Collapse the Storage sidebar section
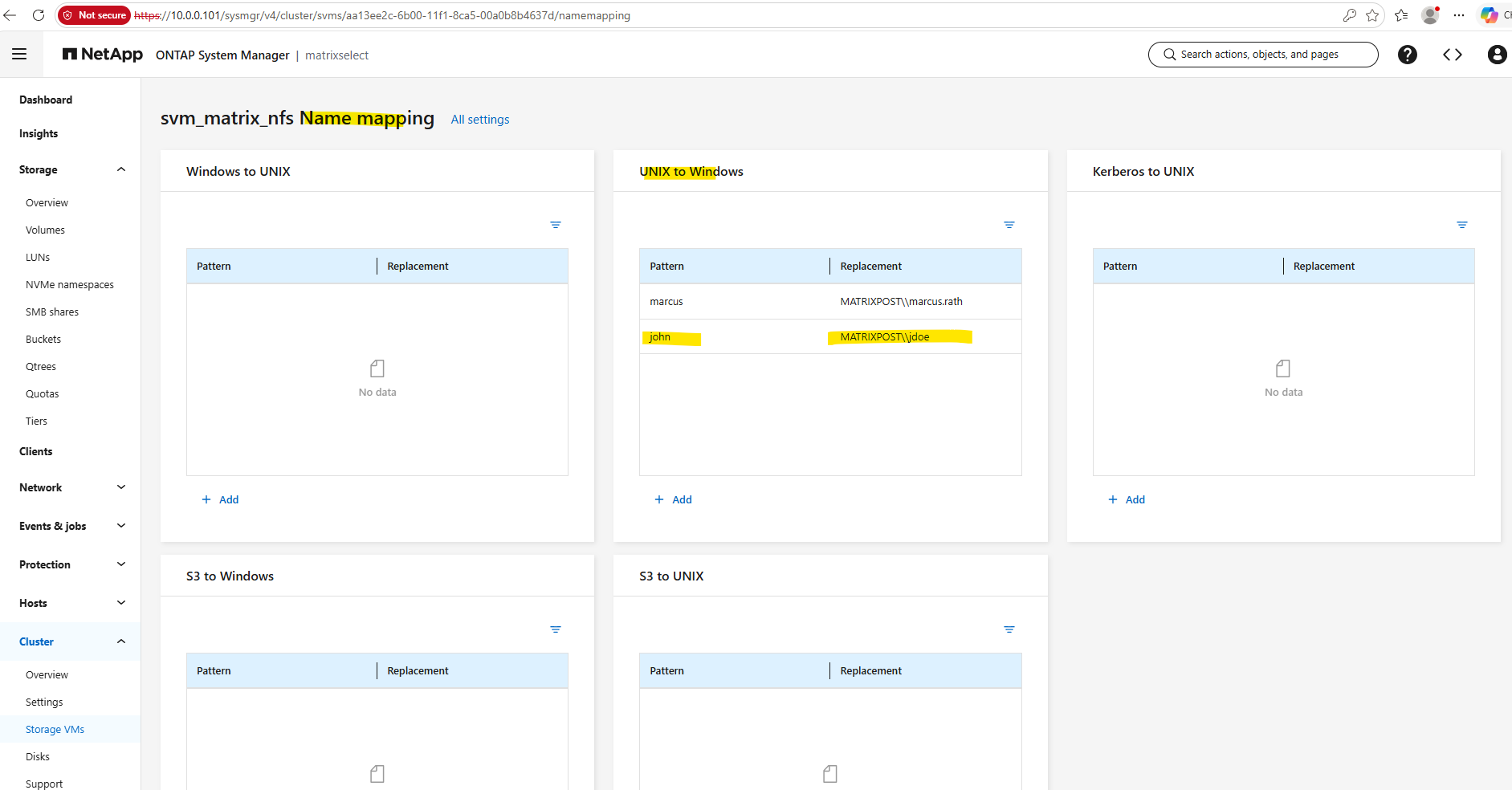Screen dimensions: 1512x790 pos(121,169)
